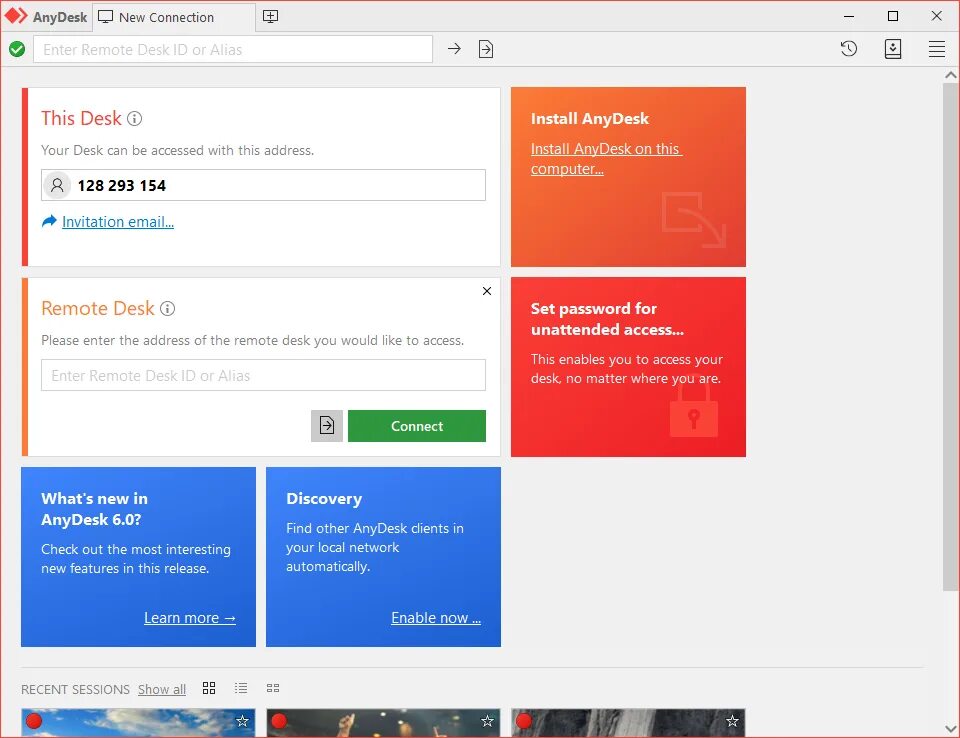Switch recent sessions to large tiles view
Screen dimensions: 960x738
[209, 688]
